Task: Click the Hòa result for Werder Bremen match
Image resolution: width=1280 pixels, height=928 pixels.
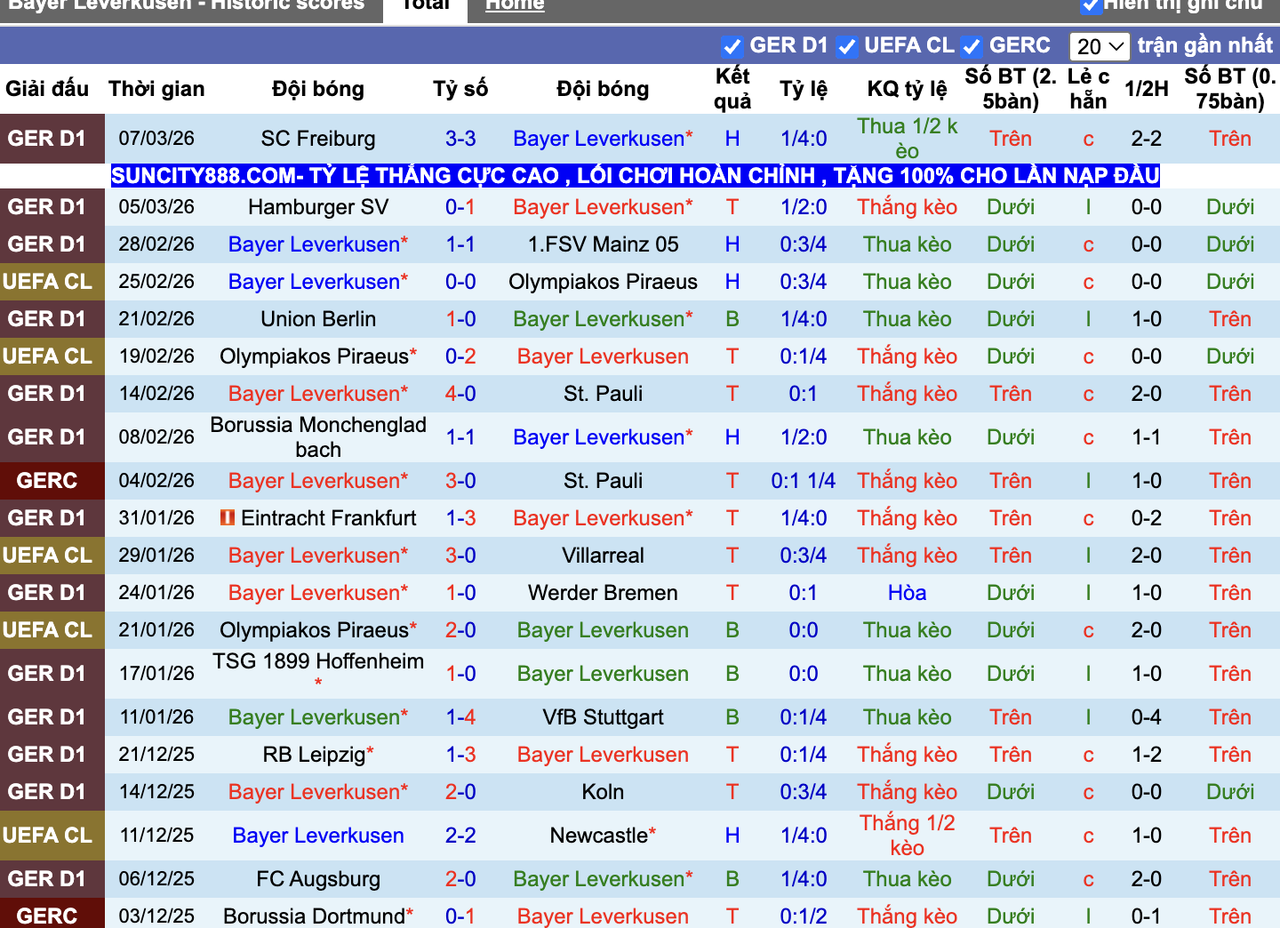Action: [907, 592]
